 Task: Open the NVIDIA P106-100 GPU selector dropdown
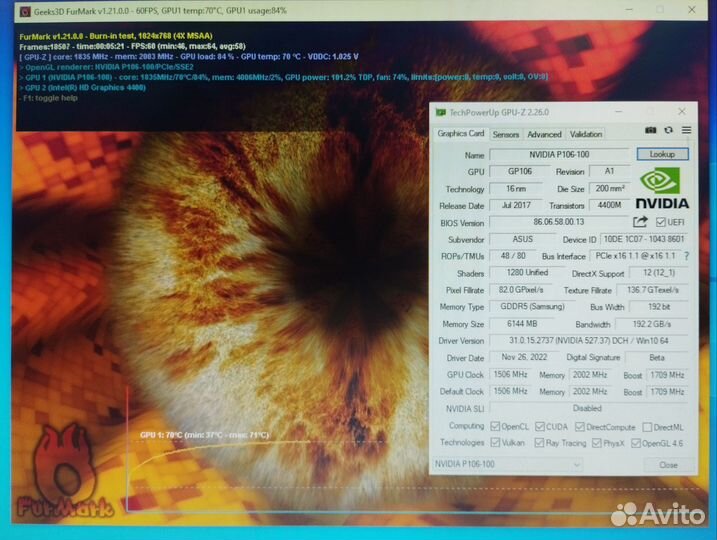508,465
